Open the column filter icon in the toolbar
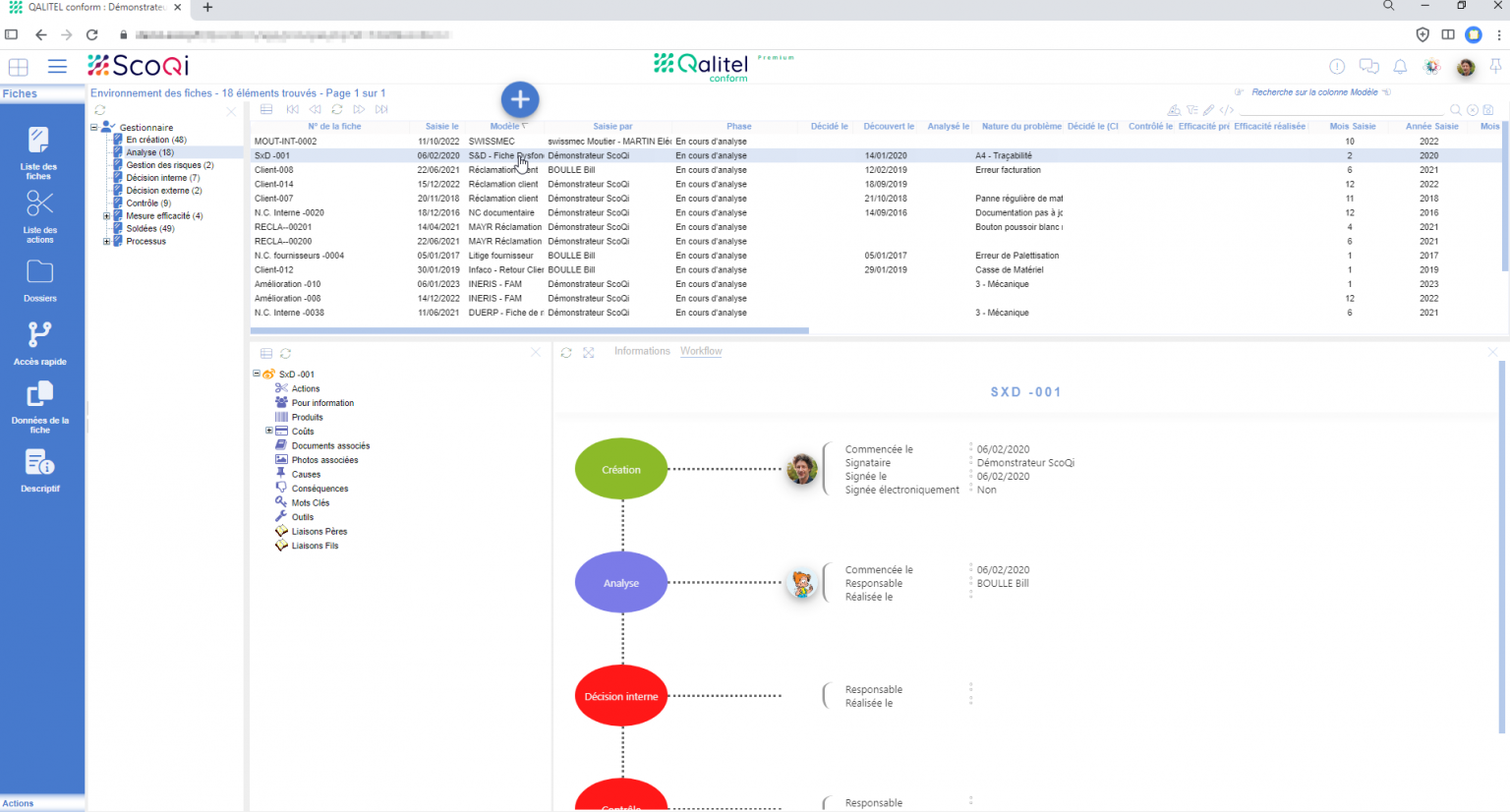Image resolution: width=1510 pixels, height=812 pixels. (x=1193, y=111)
